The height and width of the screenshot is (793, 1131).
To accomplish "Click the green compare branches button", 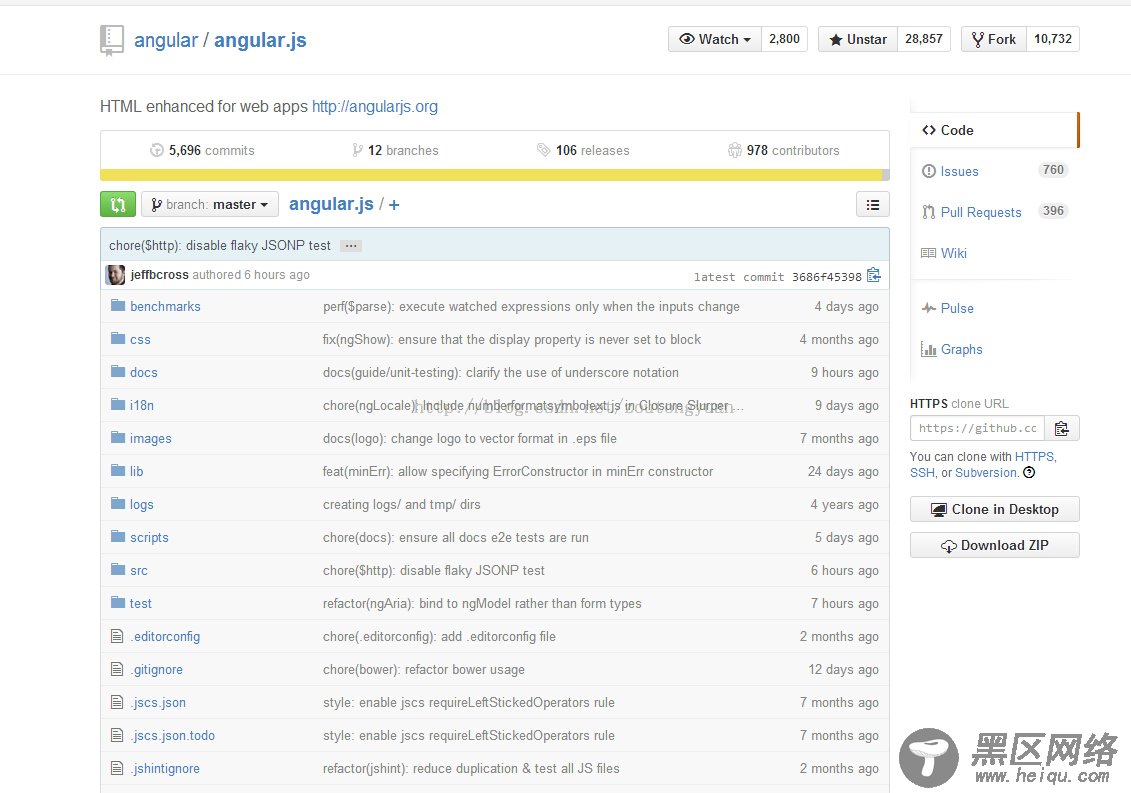I will tap(118, 204).
